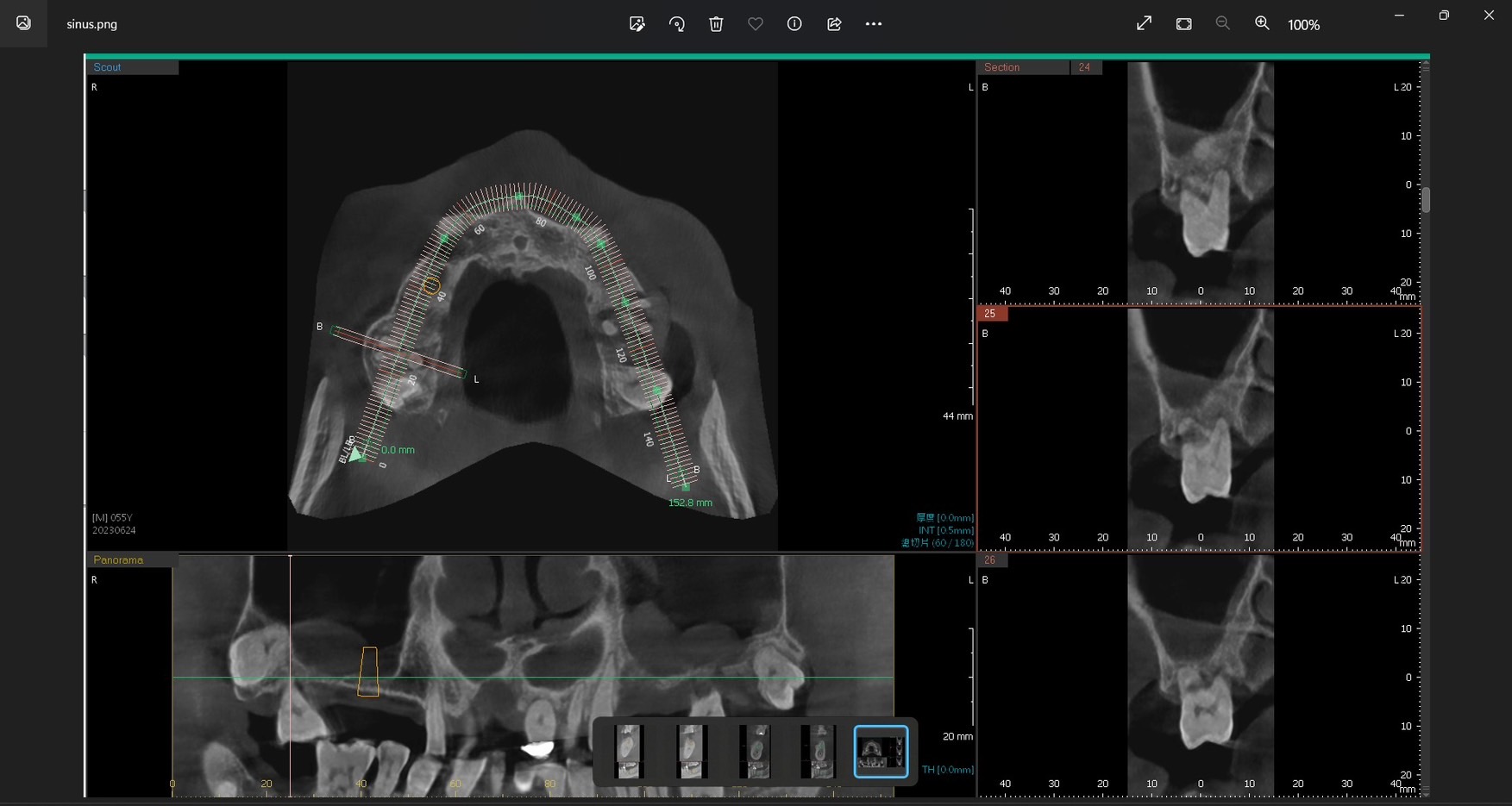Zoom out with the minus magnifier

coord(1223,24)
